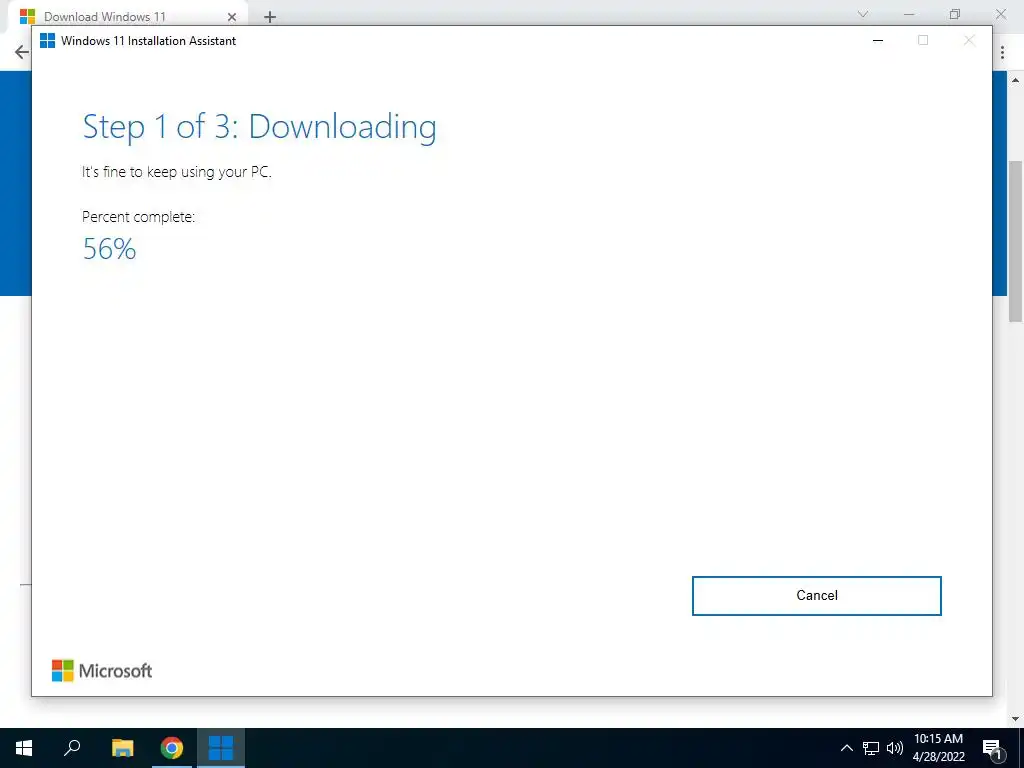Click the Microsoft logo in the assistant

(x=102, y=671)
